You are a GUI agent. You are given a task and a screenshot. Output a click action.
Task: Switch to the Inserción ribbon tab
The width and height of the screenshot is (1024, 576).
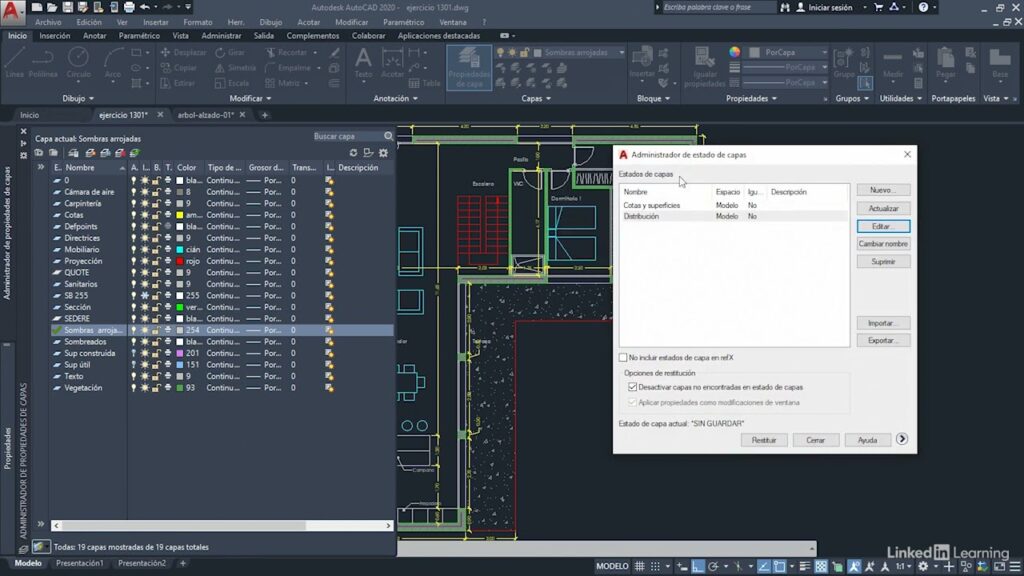pos(55,34)
